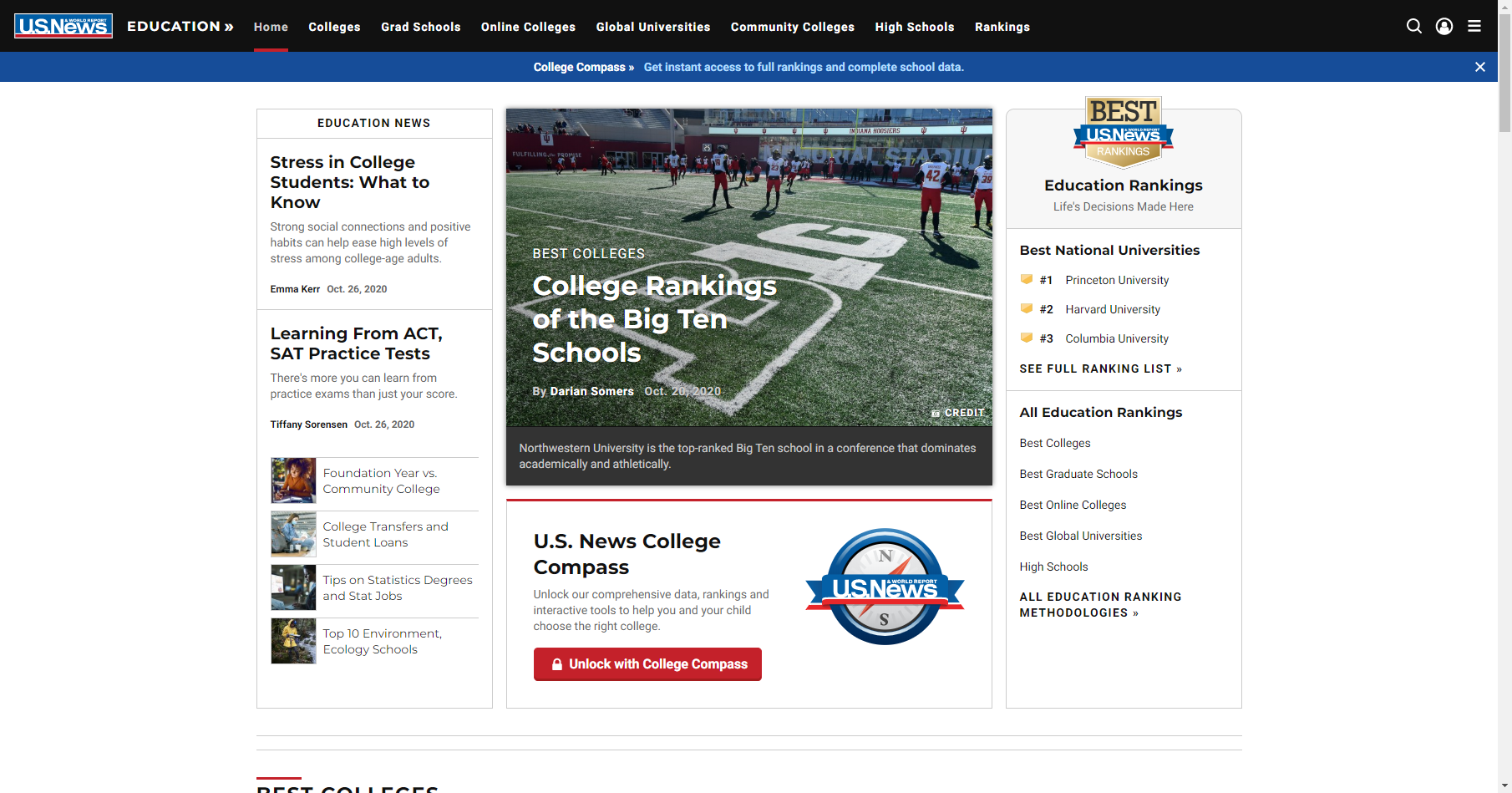Click the College Compass compass logo
The image size is (1512, 793).
[884, 587]
